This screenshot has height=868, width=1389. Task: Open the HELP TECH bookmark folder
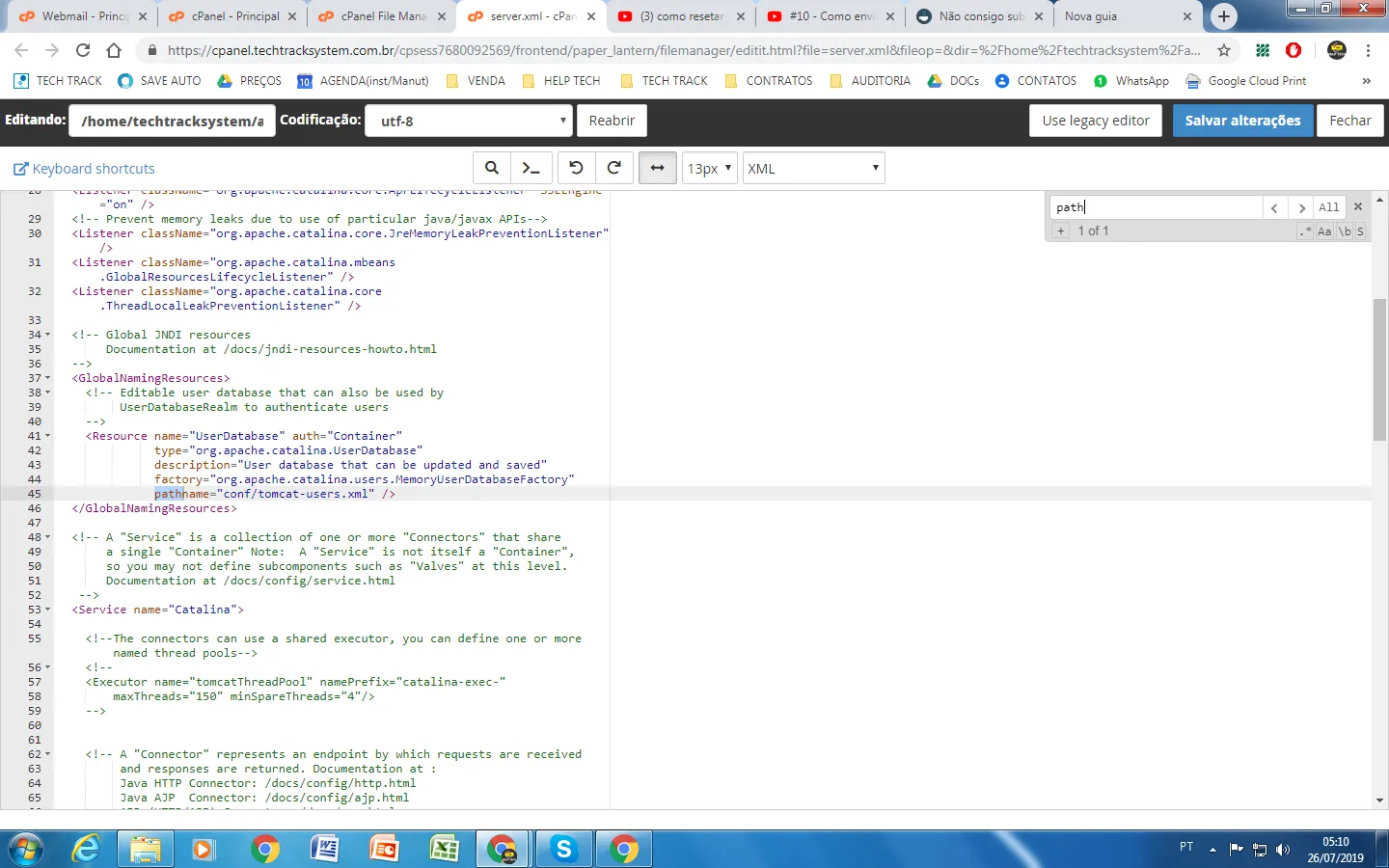pyautogui.click(x=560, y=81)
